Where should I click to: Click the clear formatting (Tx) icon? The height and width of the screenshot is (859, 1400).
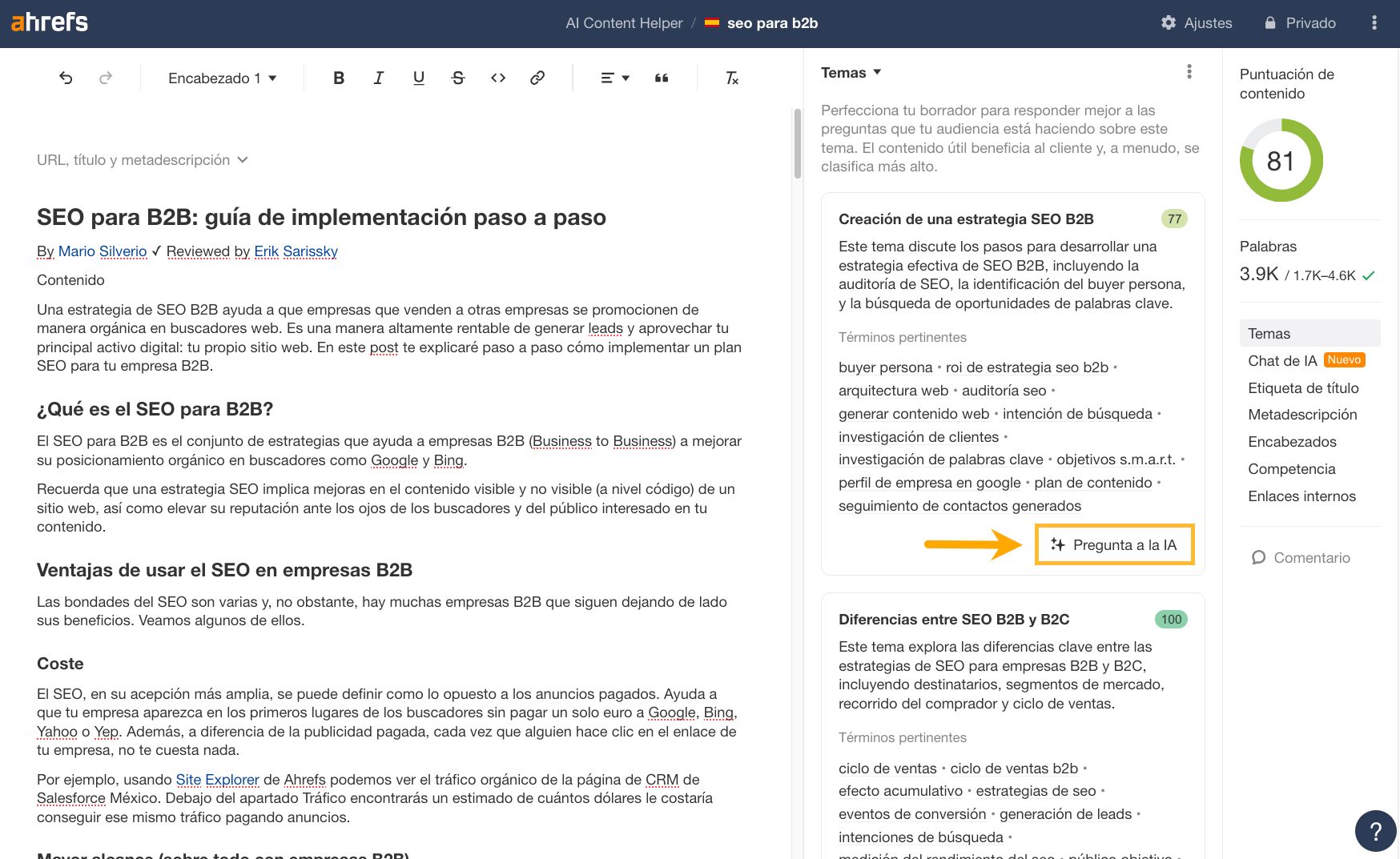pos(730,78)
